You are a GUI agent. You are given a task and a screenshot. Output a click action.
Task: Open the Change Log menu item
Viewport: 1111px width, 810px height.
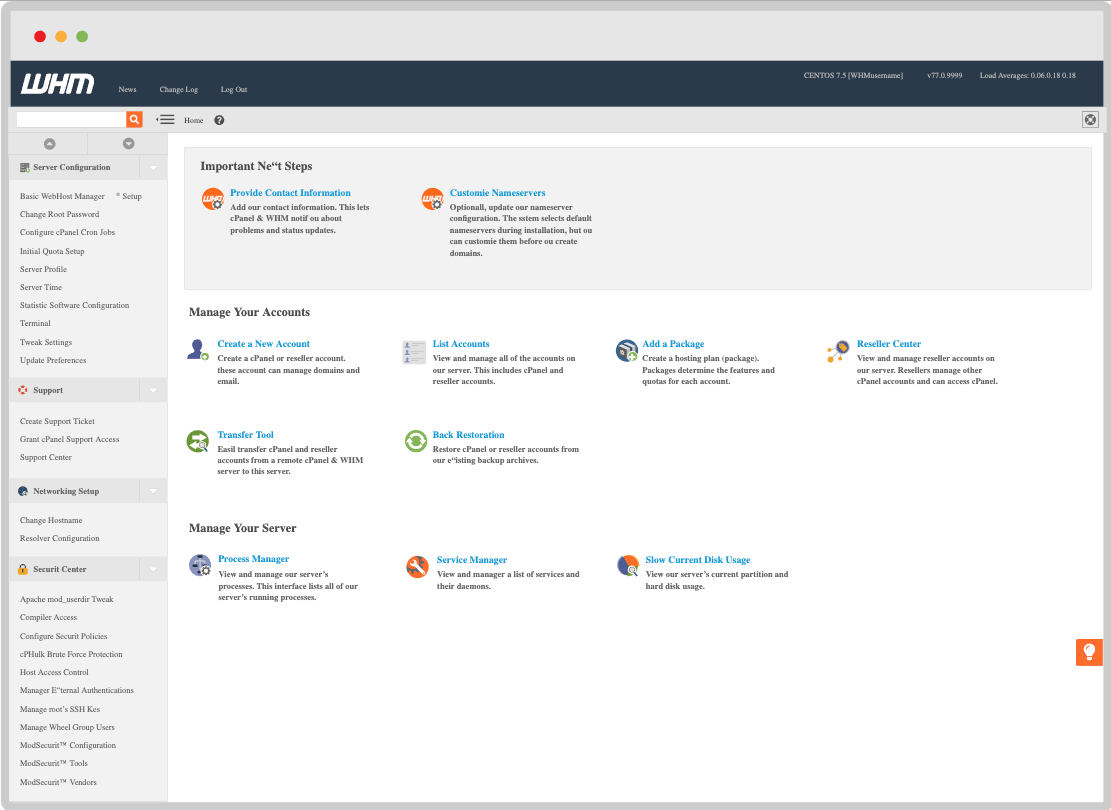(179, 90)
